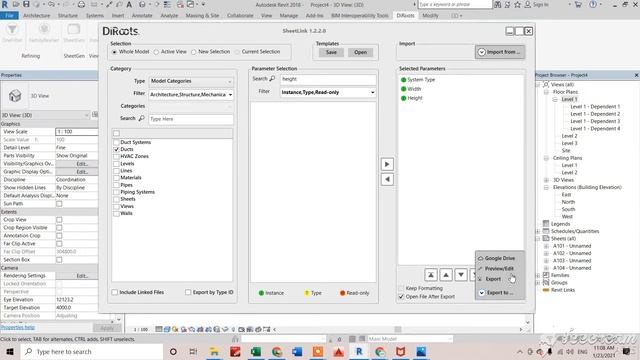Select the Width selected parameter
The width and height of the screenshot is (640, 360).
click(414, 89)
